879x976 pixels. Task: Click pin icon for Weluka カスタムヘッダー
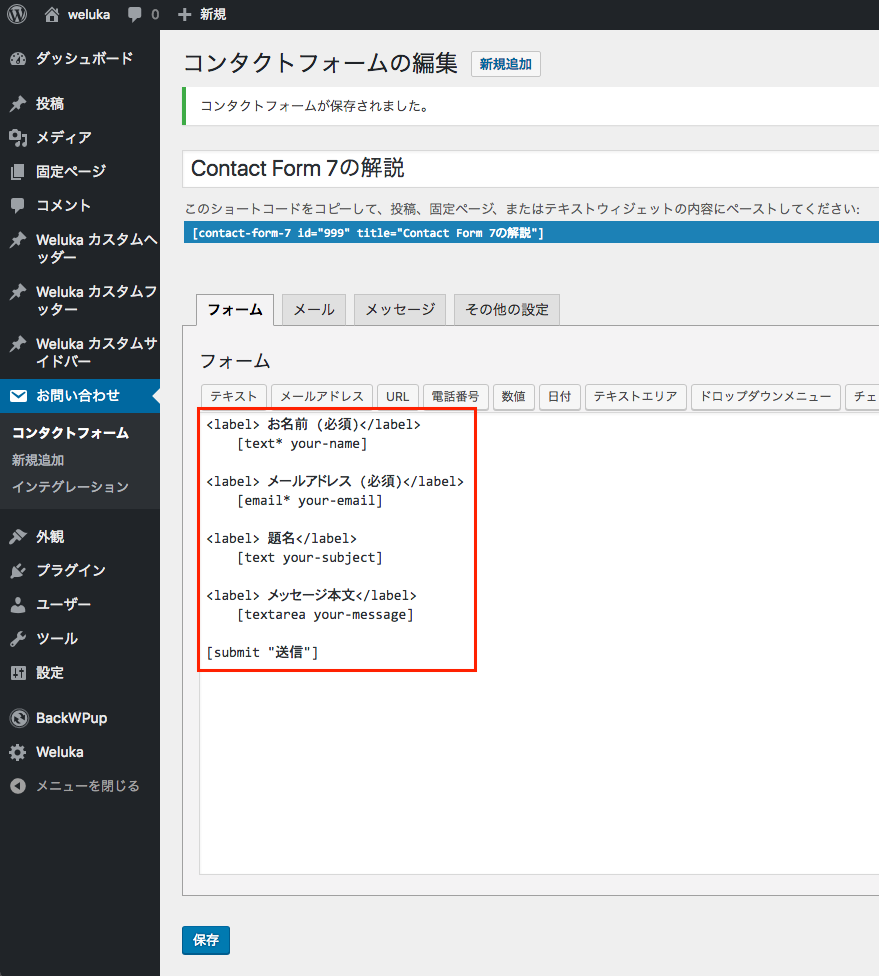pyautogui.click(x=18, y=240)
